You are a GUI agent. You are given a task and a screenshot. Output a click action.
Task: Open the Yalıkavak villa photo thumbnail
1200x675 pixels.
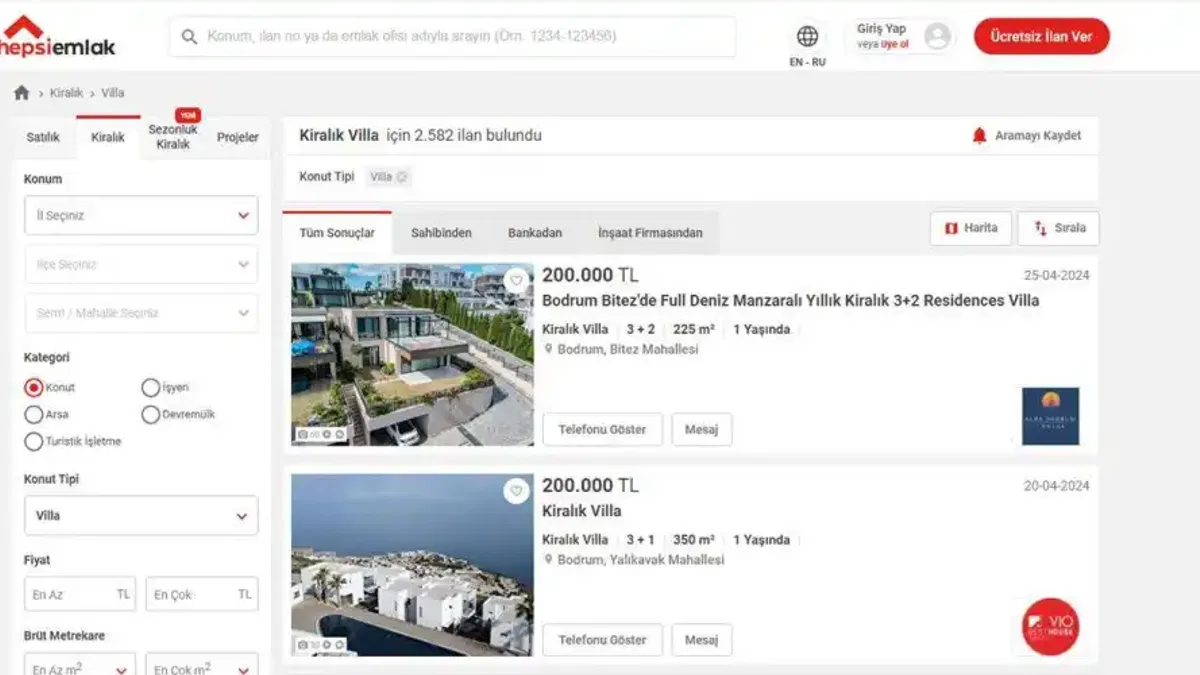pos(412,564)
